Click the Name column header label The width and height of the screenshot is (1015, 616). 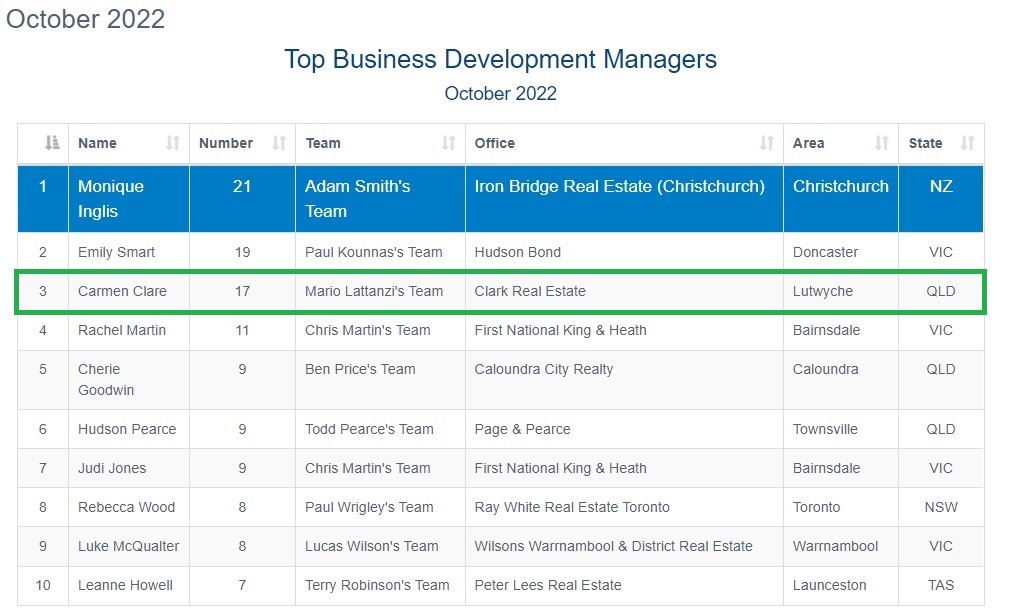click(97, 143)
